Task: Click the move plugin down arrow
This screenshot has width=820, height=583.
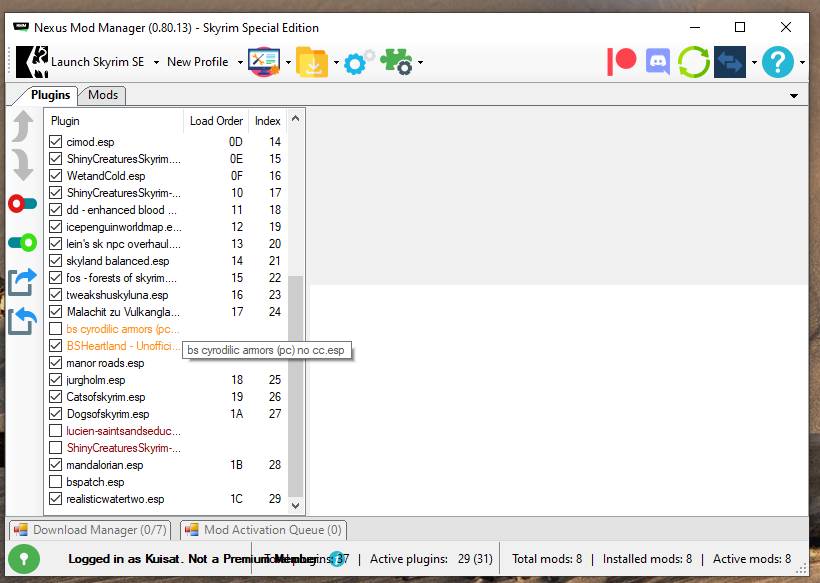Action: click(x=22, y=165)
